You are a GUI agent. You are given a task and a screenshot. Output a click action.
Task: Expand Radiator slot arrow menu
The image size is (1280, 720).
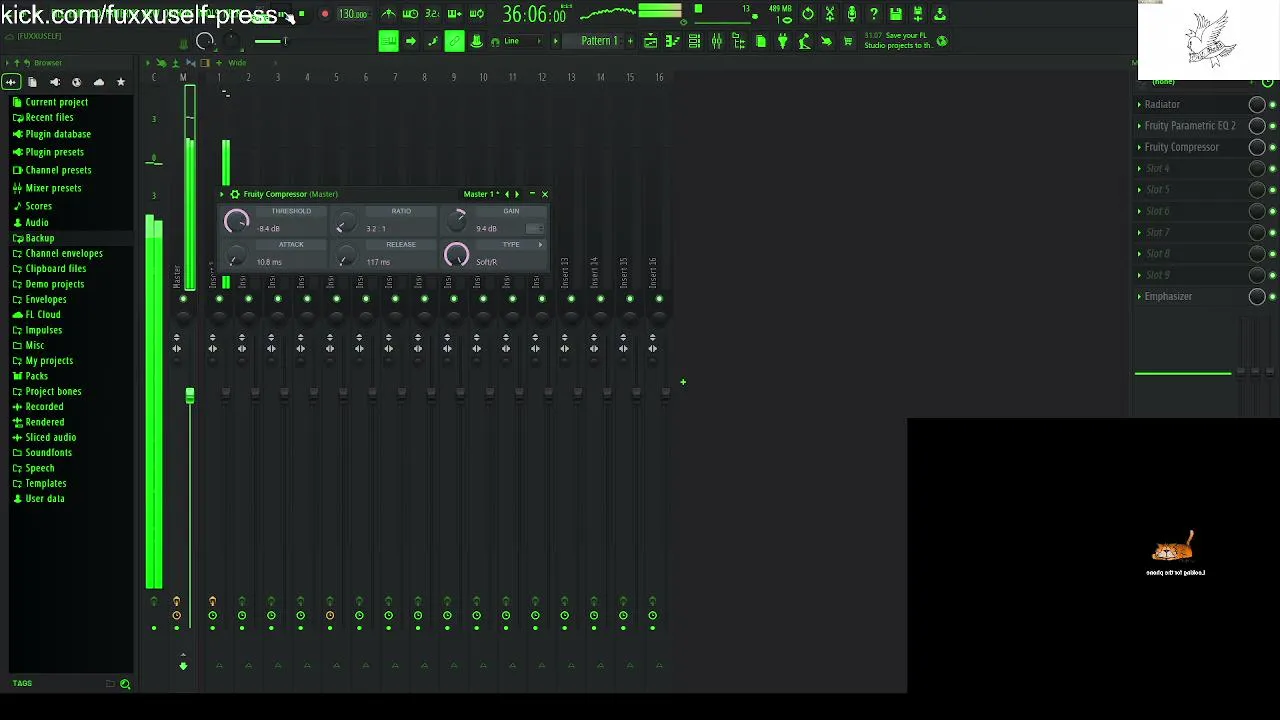point(1139,104)
